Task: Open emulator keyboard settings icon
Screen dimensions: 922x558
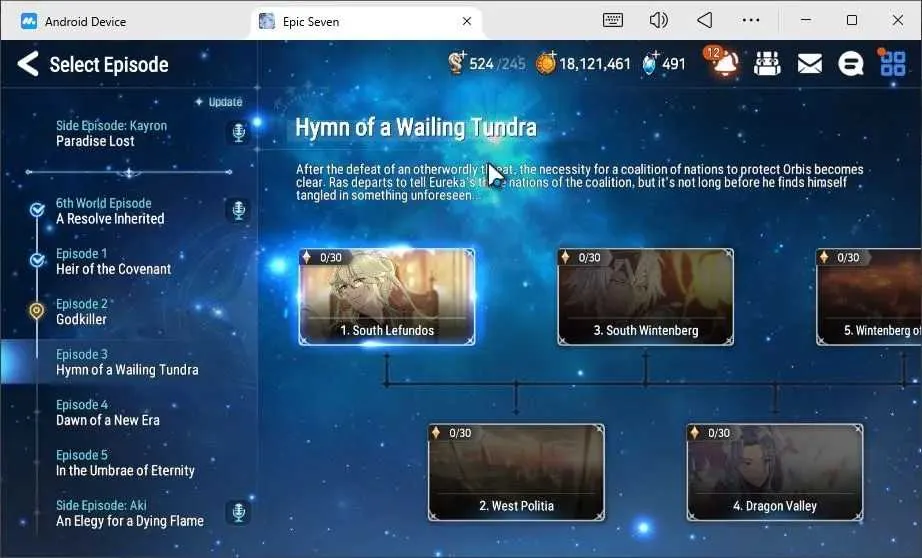Action: point(613,21)
